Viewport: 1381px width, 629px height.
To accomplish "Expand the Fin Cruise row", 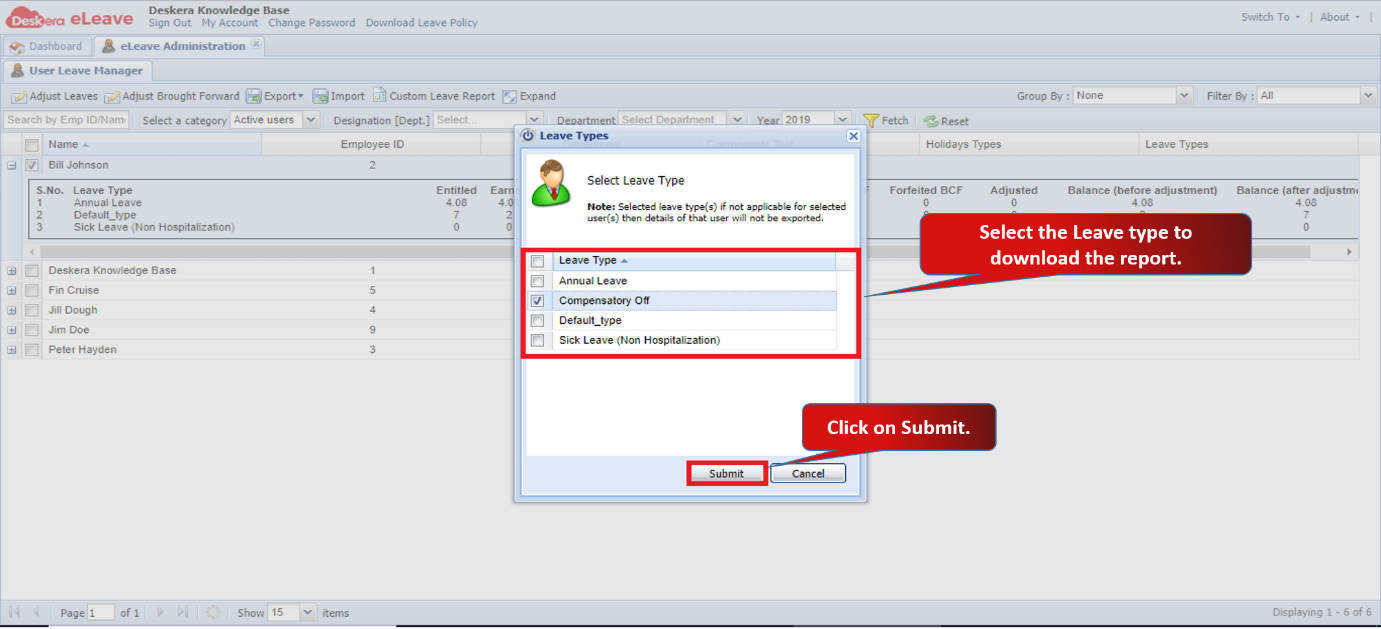I will tap(12, 290).
